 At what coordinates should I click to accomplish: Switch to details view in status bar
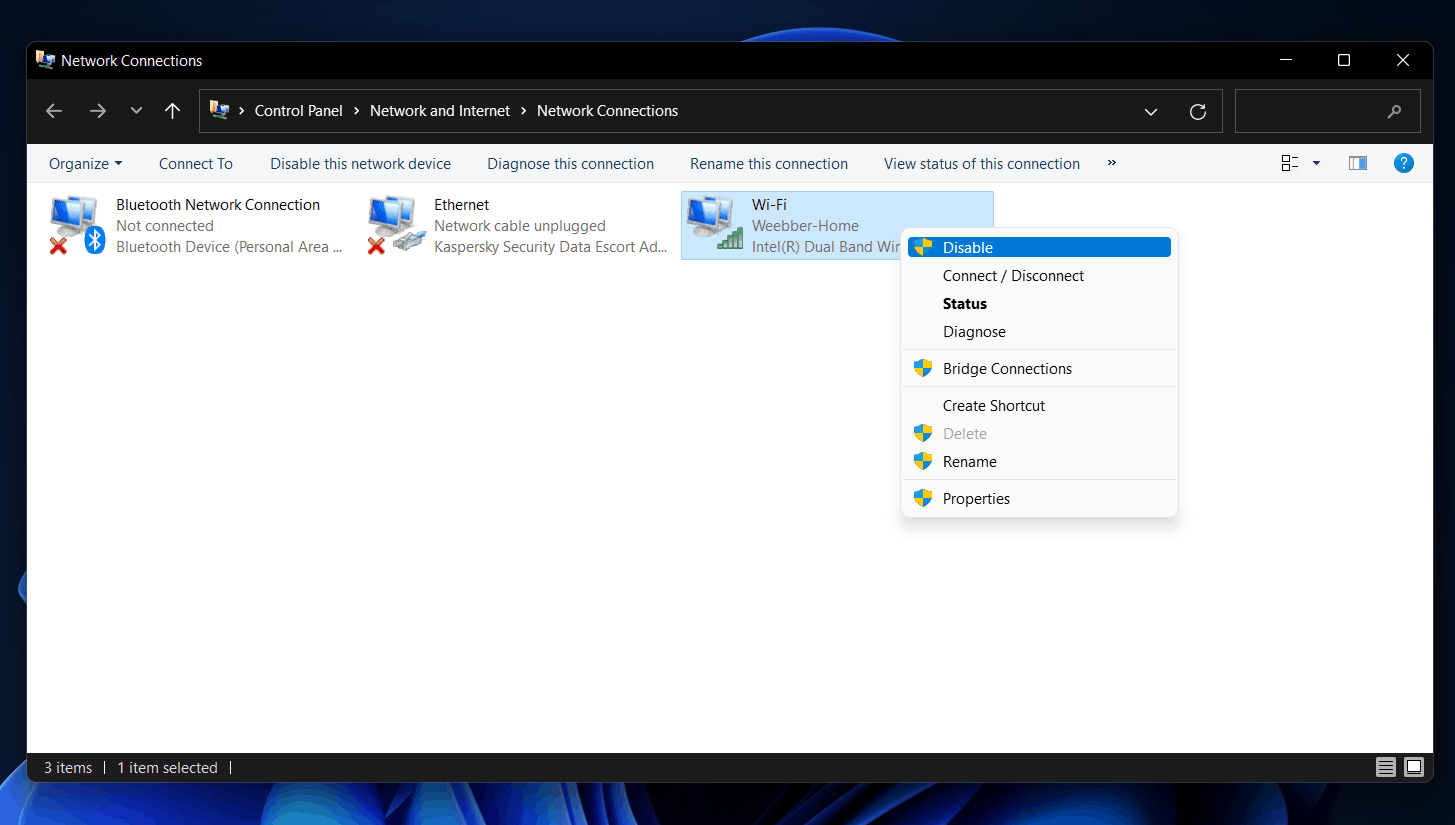(1386, 767)
